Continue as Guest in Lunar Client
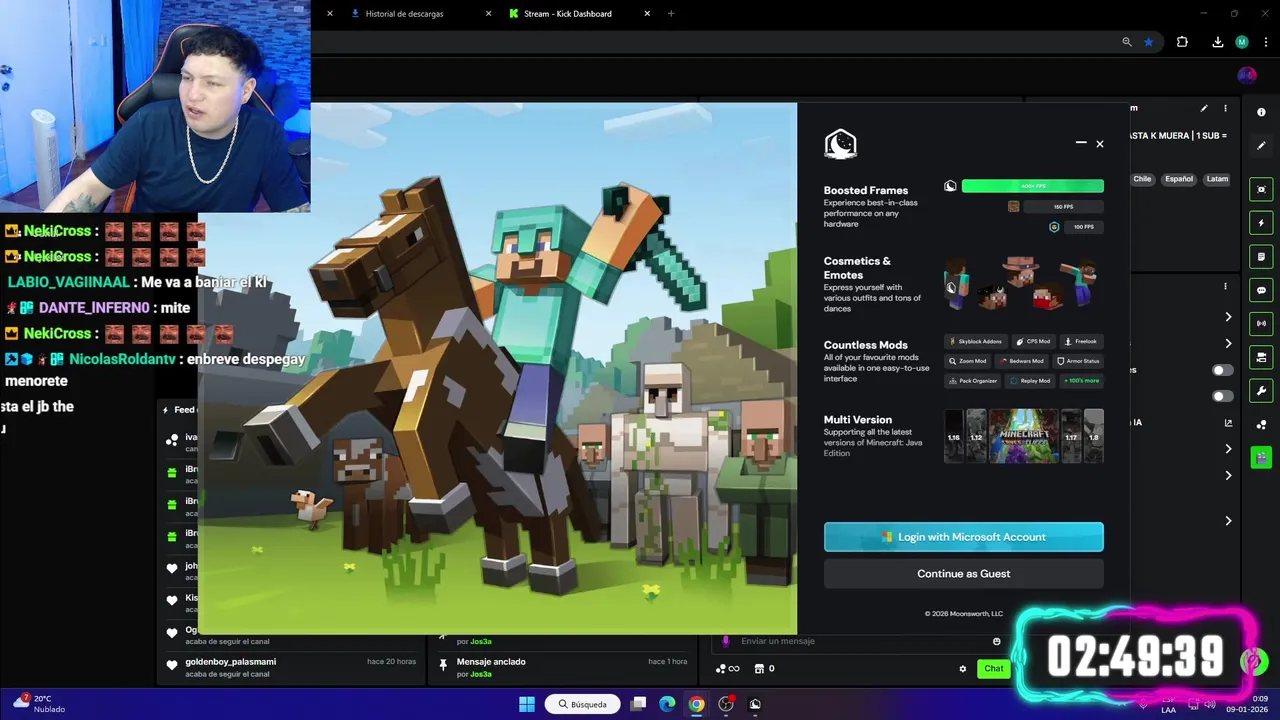 (964, 574)
